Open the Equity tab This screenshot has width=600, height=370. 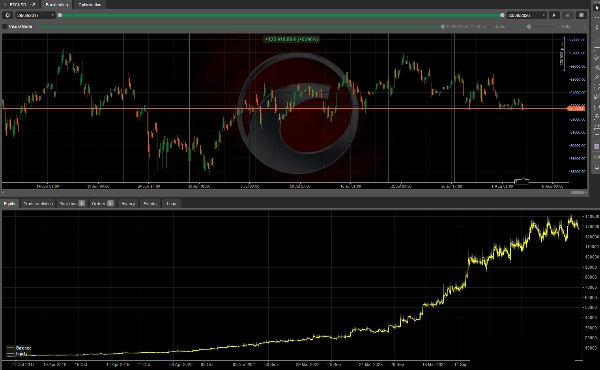tap(9, 204)
